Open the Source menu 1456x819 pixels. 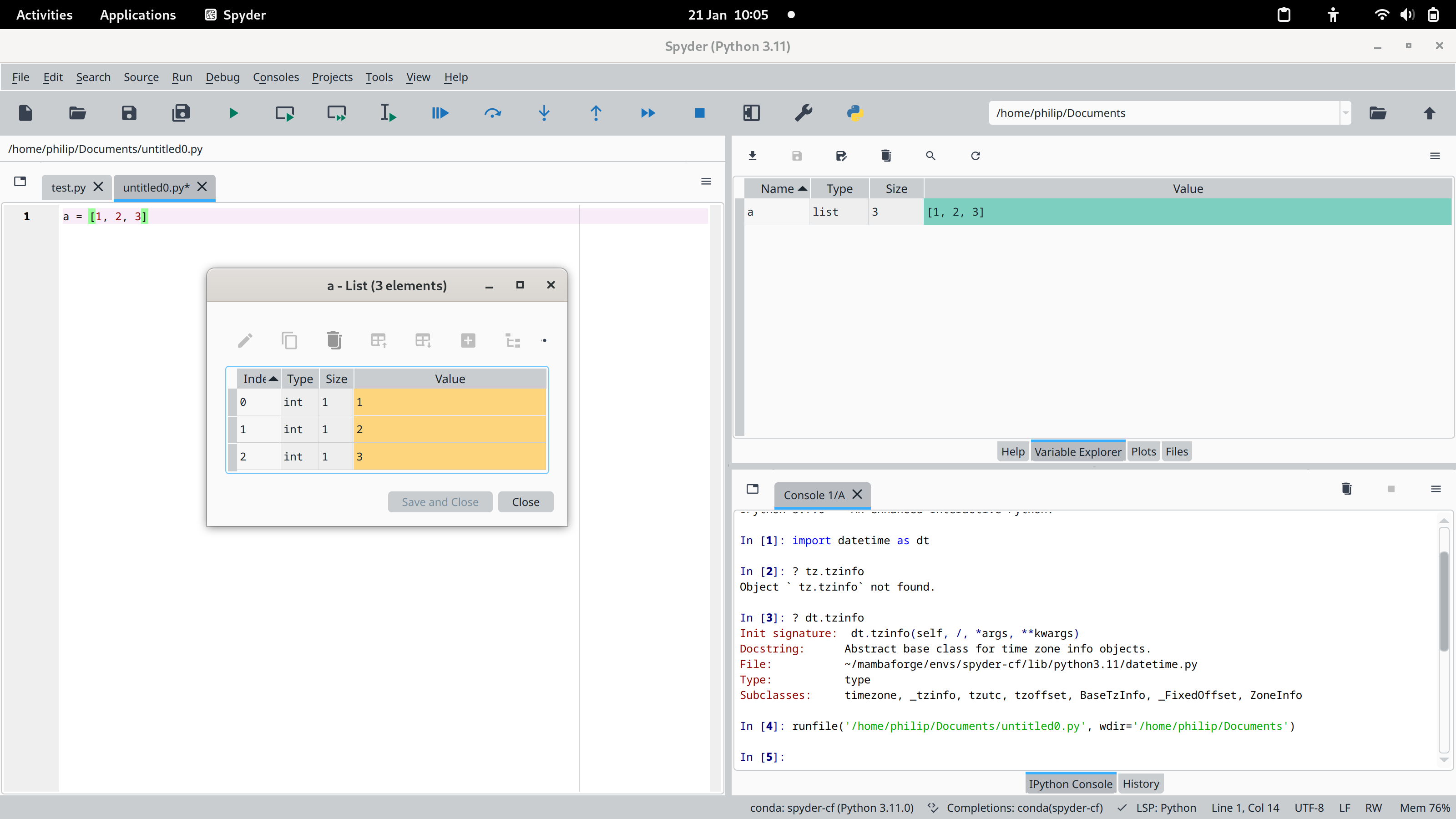[x=142, y=77]
